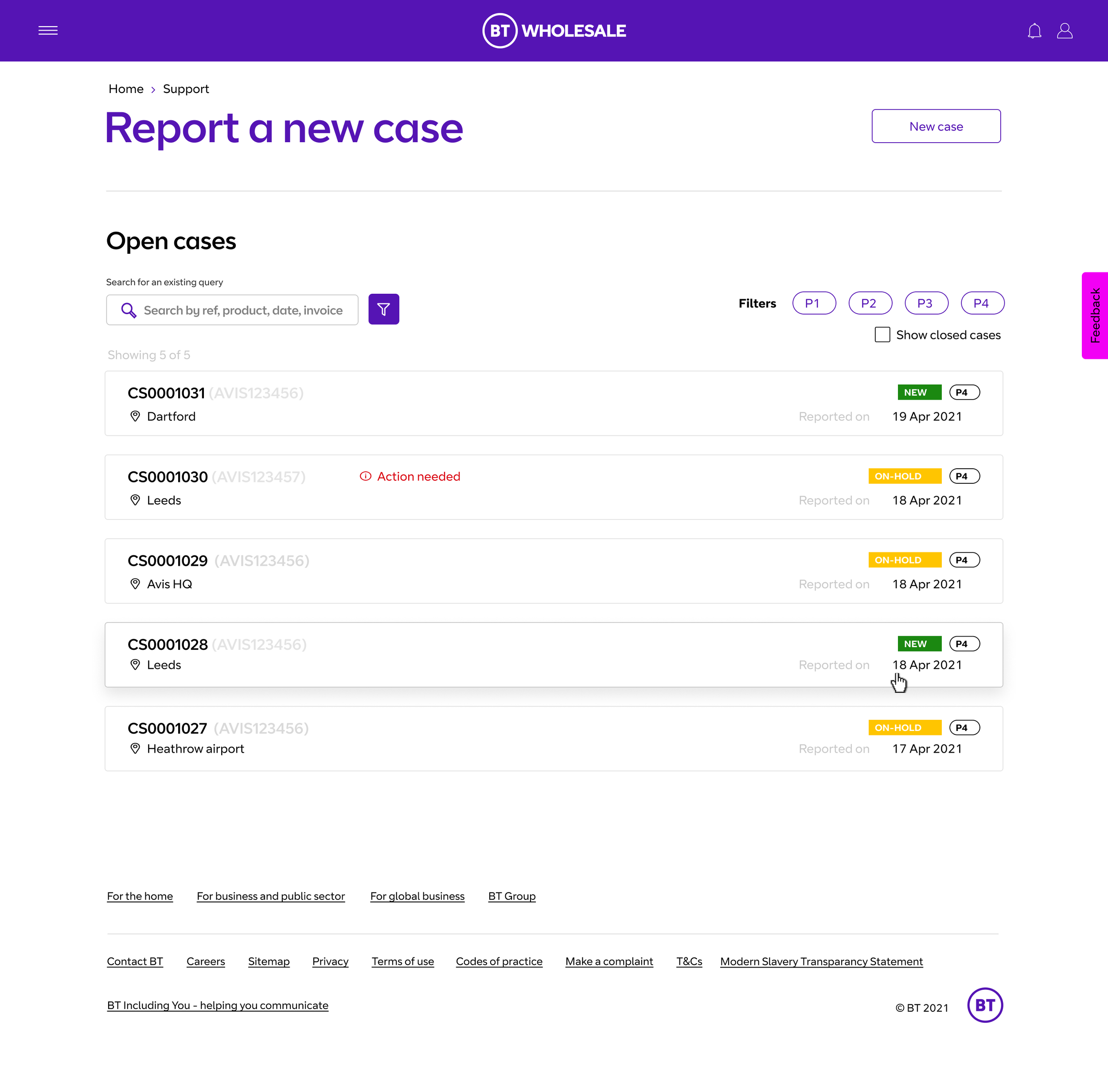Click the Action needed info icon on CS0001030
Screen dimensions: 1108x1092
365,476
